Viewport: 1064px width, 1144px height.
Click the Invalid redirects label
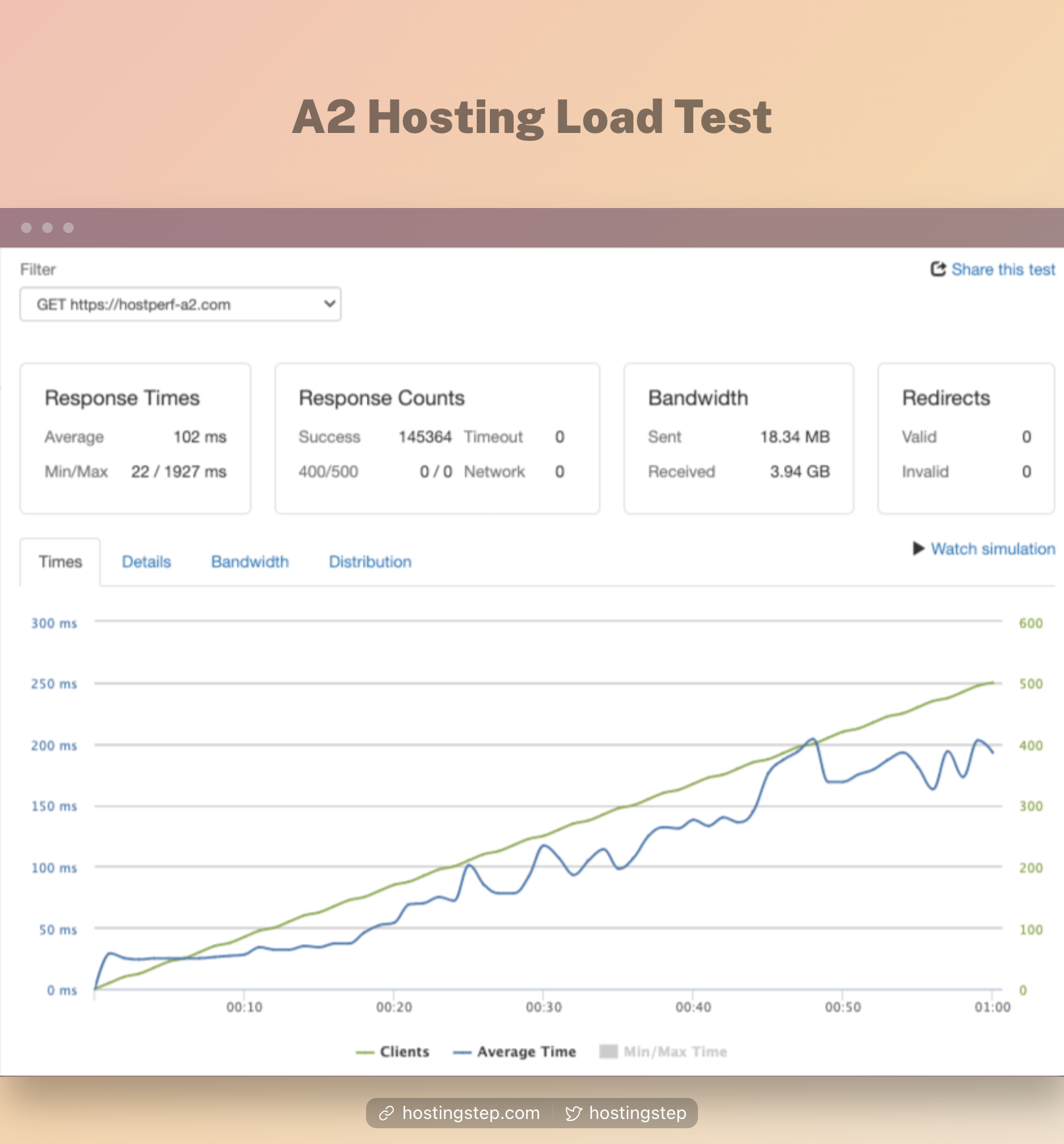pos(925,472)
